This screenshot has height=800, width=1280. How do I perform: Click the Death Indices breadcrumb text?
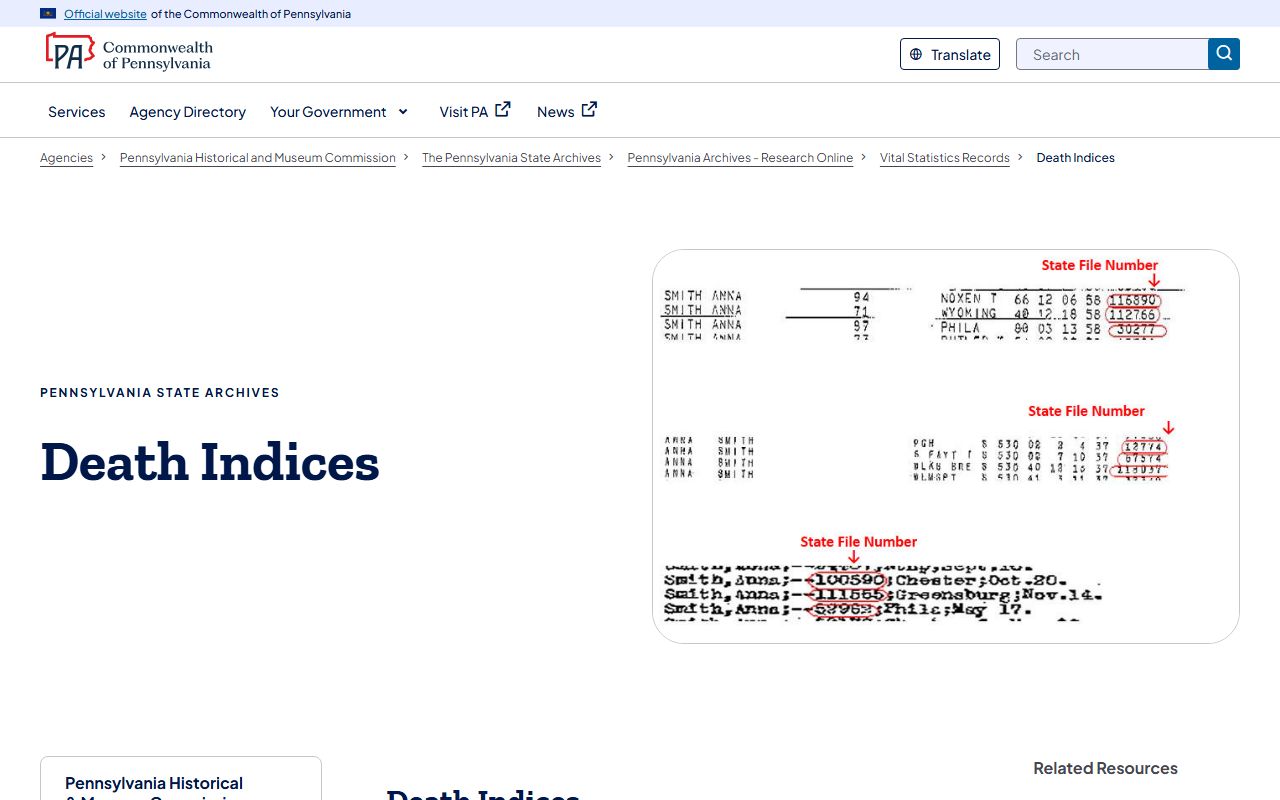click(x=1075, y=158)
